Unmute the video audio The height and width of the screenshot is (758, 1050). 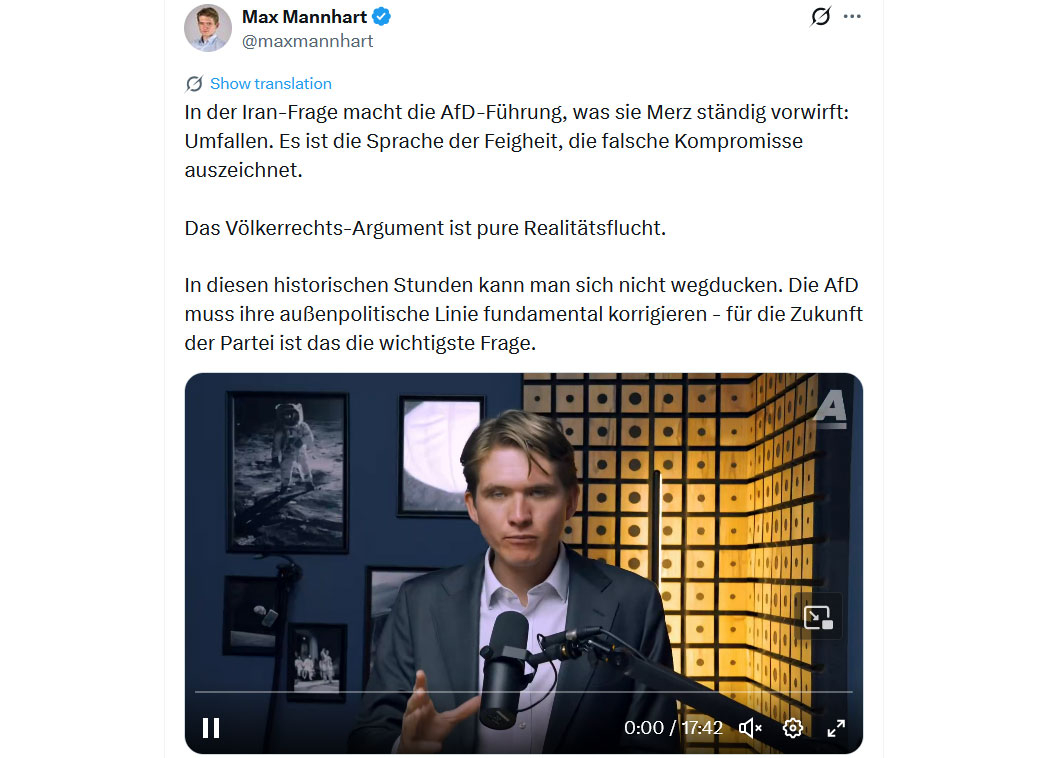pyautogui.click(x=750, y=728)
